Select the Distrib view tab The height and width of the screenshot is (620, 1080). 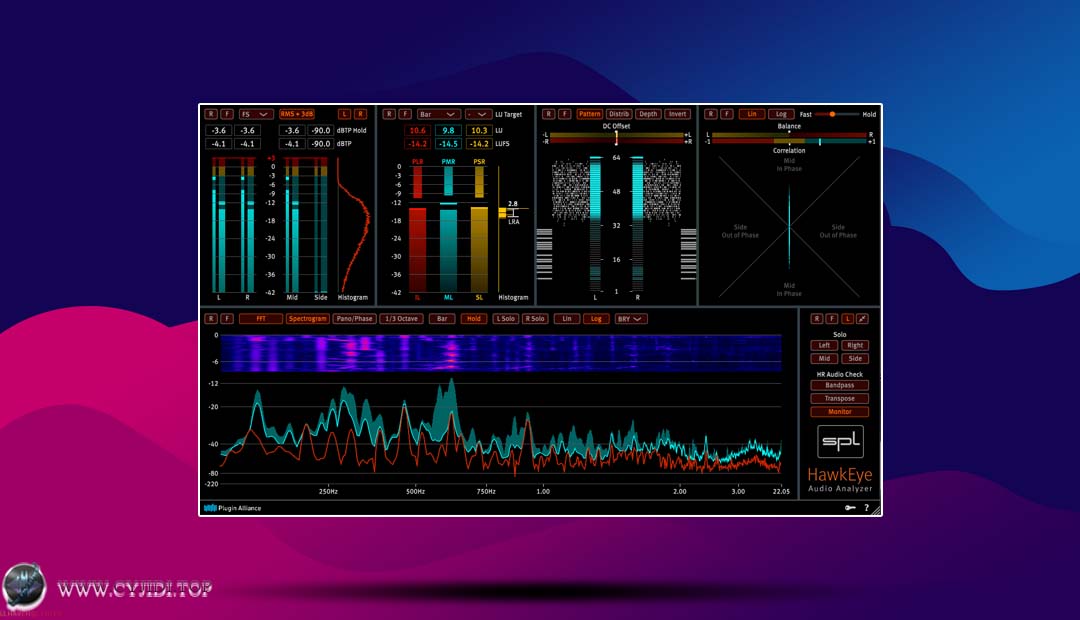tap(619, 114)
